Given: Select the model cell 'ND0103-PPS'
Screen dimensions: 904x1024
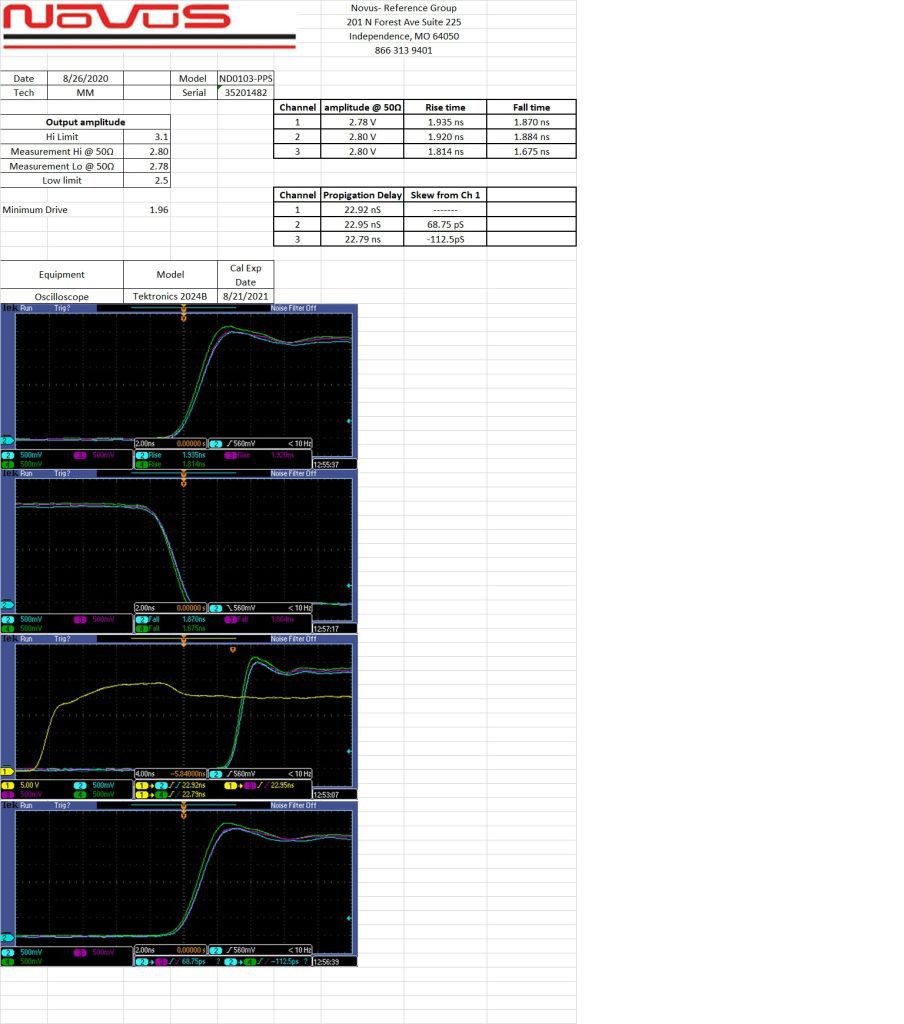Looking at the screenshot, I should 246,78.
